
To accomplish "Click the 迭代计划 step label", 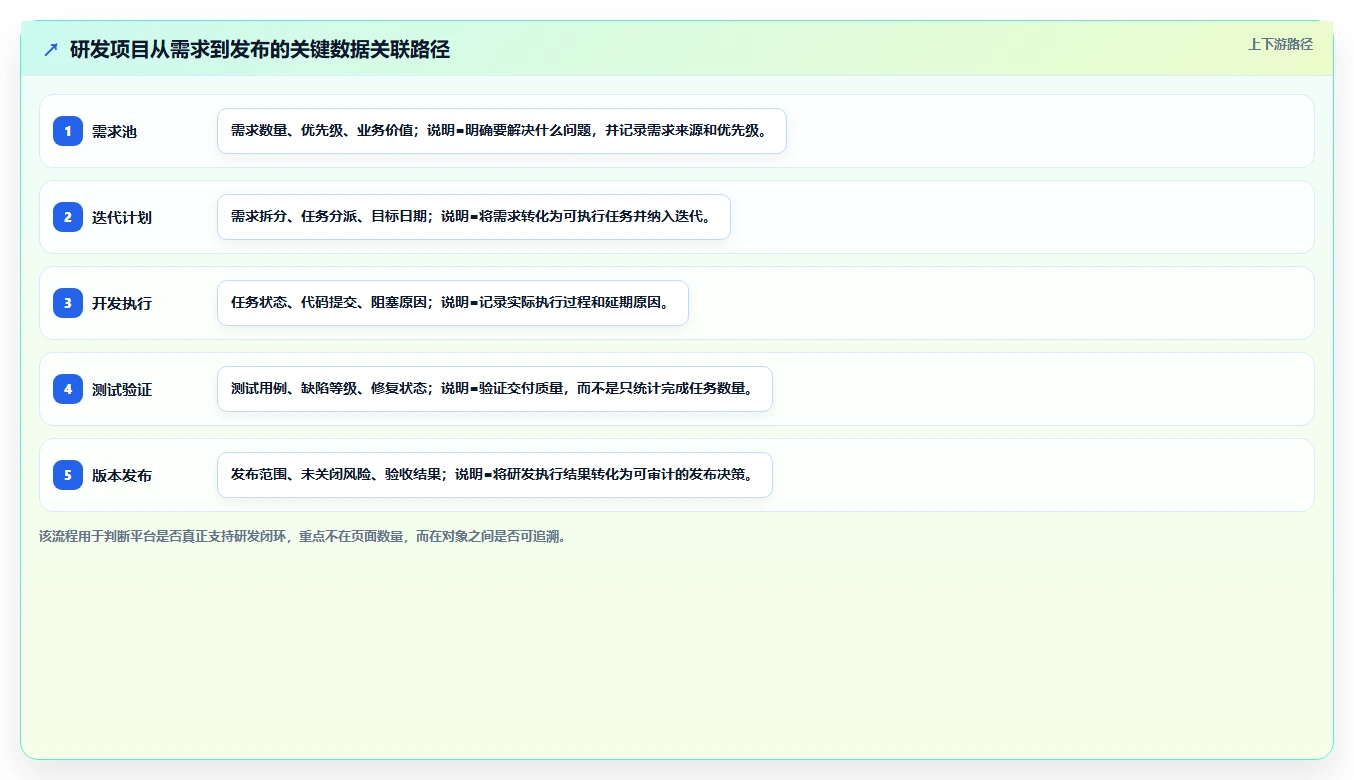I will (x=122, y=217).
